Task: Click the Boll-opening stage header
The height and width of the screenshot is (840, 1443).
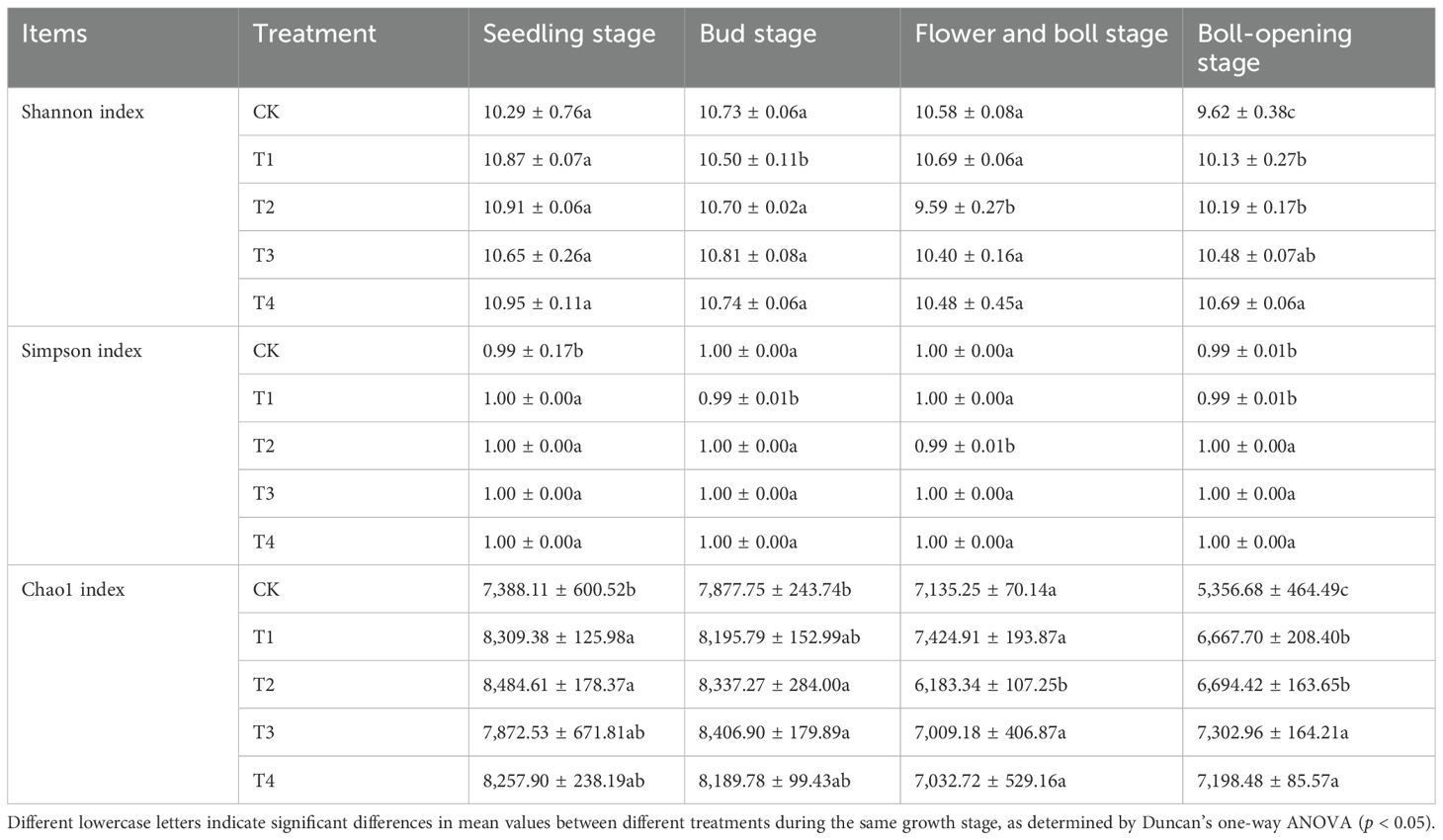Action: (x=1274, y=47)
